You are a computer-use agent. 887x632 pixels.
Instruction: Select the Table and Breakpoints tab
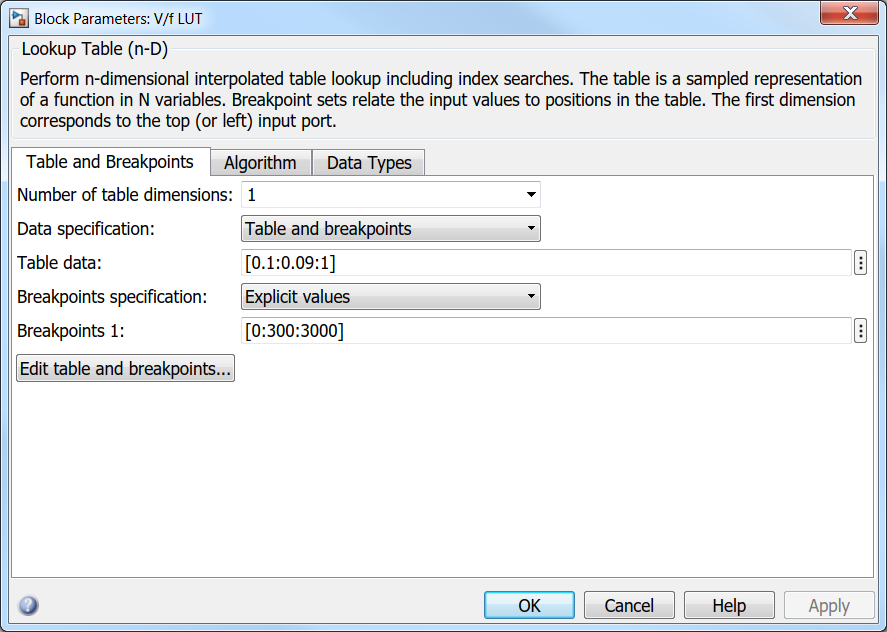[x=110, y=162]
